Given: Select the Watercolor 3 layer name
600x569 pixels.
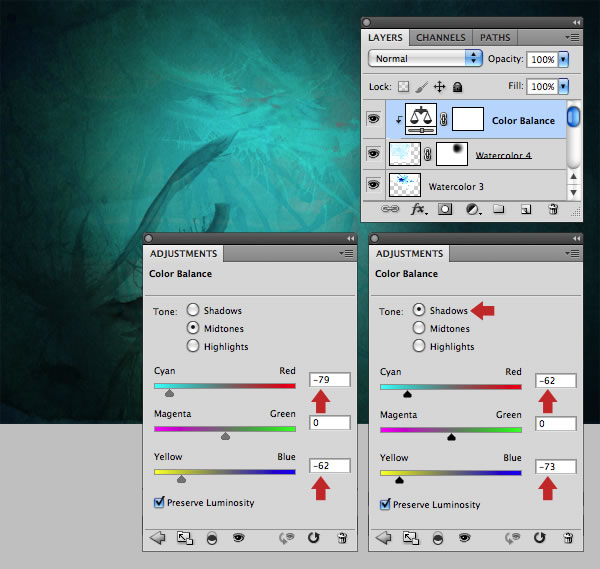Looking at the screenshot, I should (456, 187).
